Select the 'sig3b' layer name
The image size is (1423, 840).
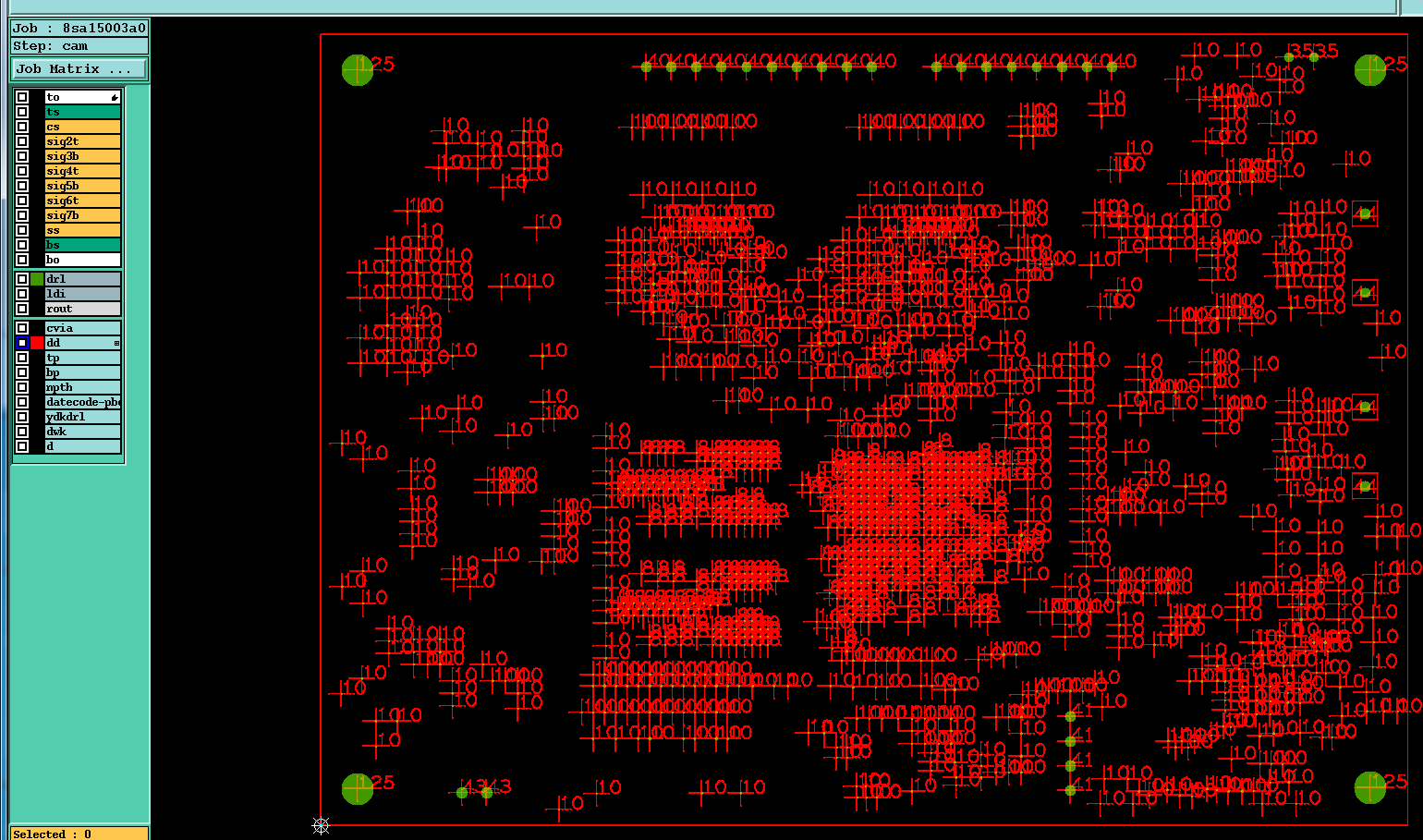tap(83, 156)
